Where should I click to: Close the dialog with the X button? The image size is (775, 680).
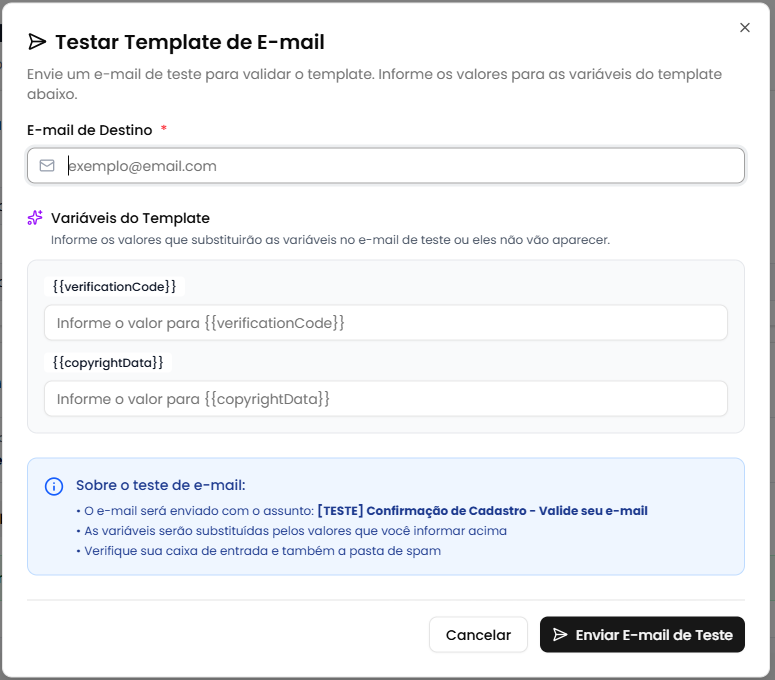pos(744,28)
